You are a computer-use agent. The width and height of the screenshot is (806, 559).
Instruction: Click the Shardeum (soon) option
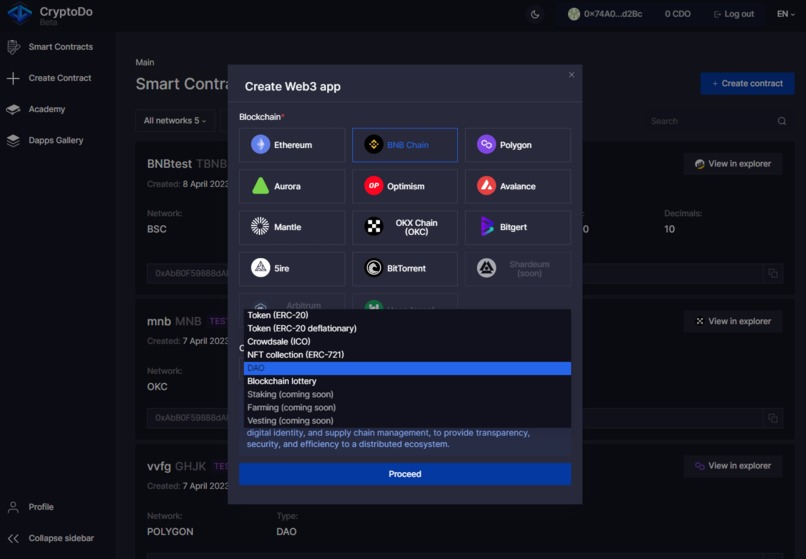tap(518, 268)
